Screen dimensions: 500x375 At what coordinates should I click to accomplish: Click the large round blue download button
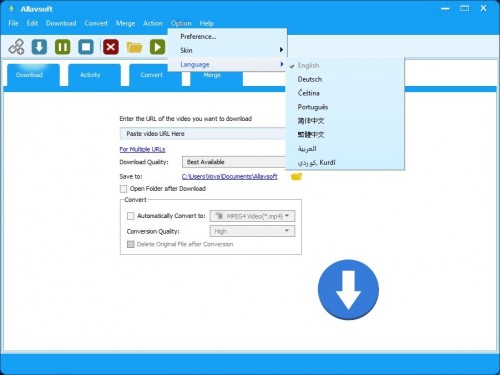(348, 290)
